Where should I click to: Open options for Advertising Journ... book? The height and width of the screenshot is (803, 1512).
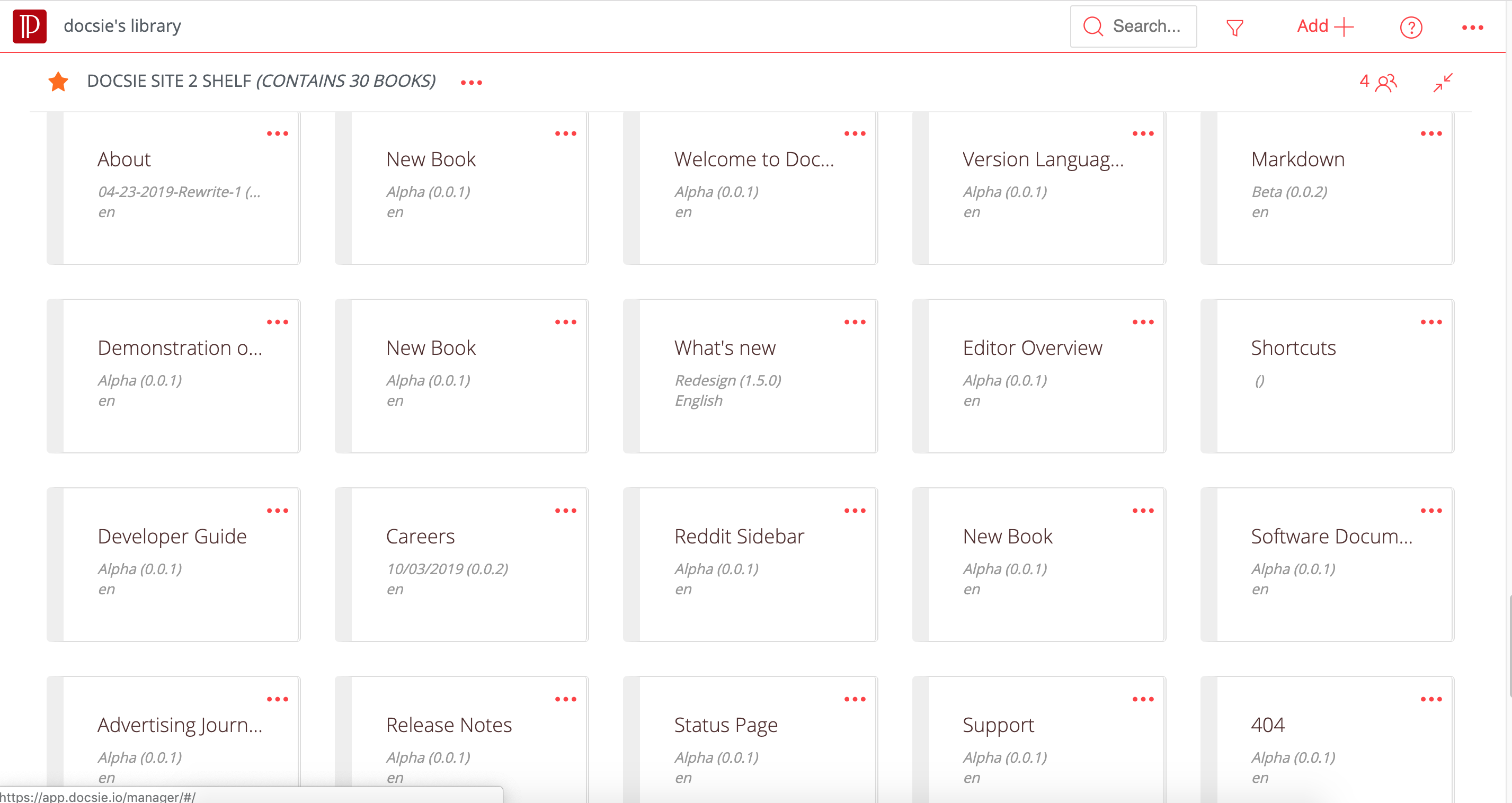click(278, 699)
